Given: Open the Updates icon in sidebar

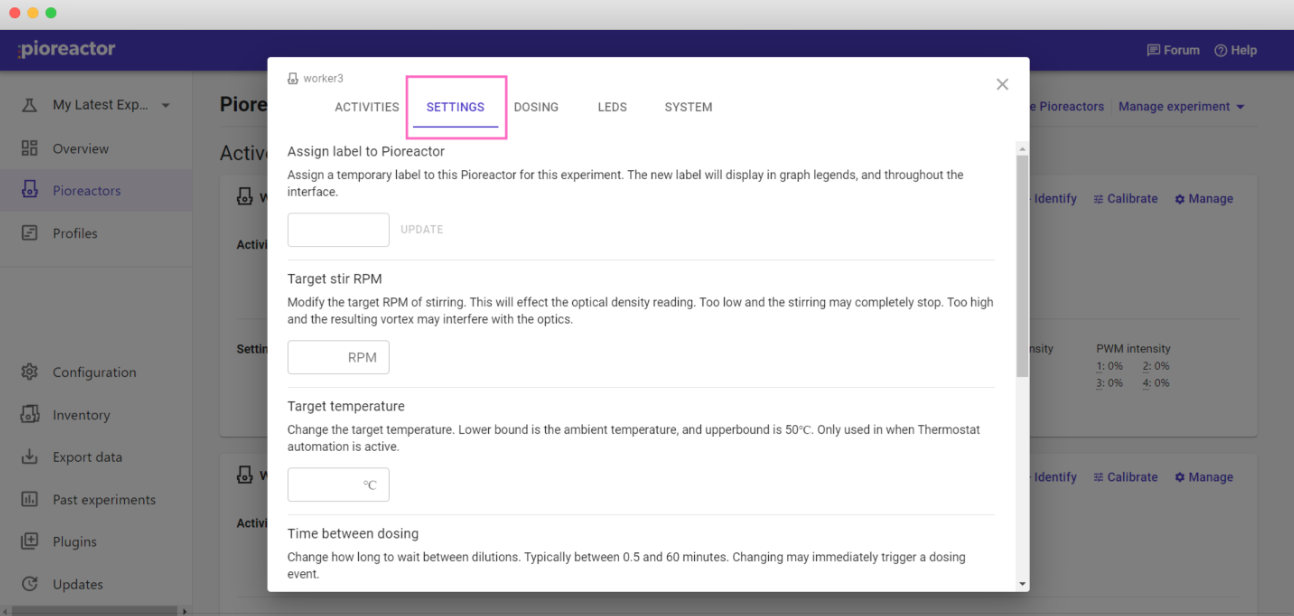Looking at the screenshot, I should [30, 584].
